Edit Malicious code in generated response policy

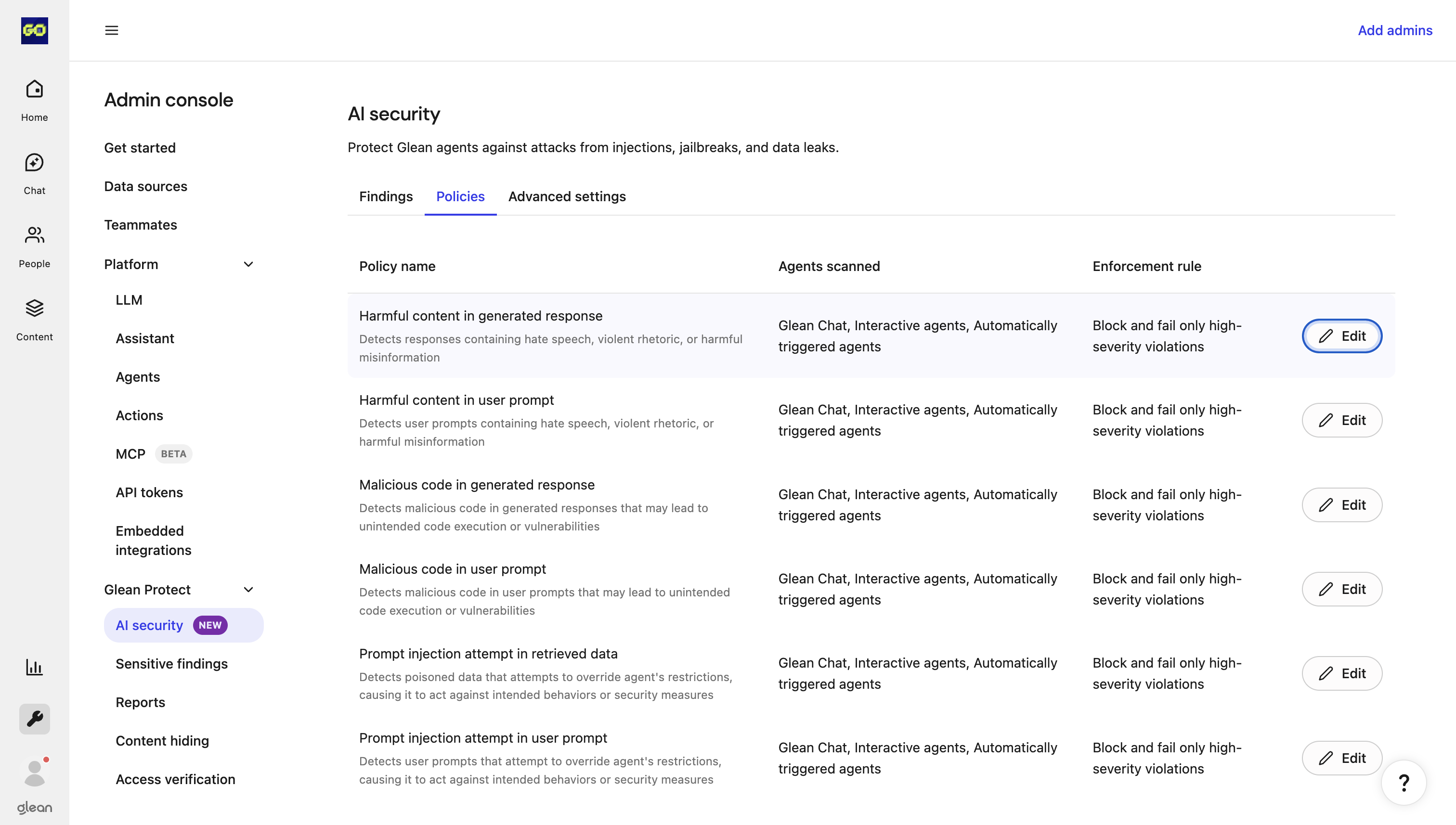pyautogui.click(x=1341, y=505)
